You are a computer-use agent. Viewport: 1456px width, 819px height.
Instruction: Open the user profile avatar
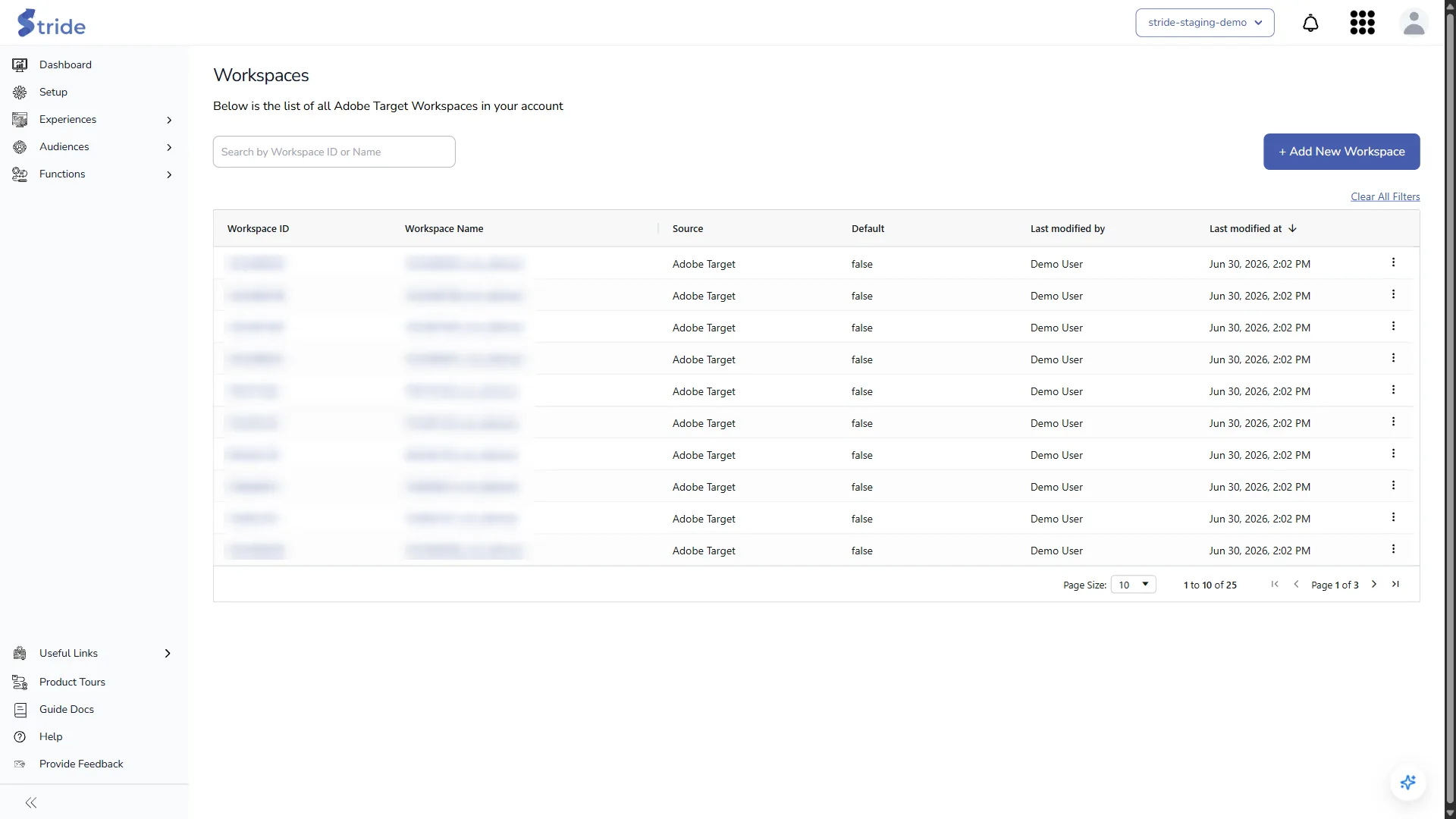(x=1414, y=23)
